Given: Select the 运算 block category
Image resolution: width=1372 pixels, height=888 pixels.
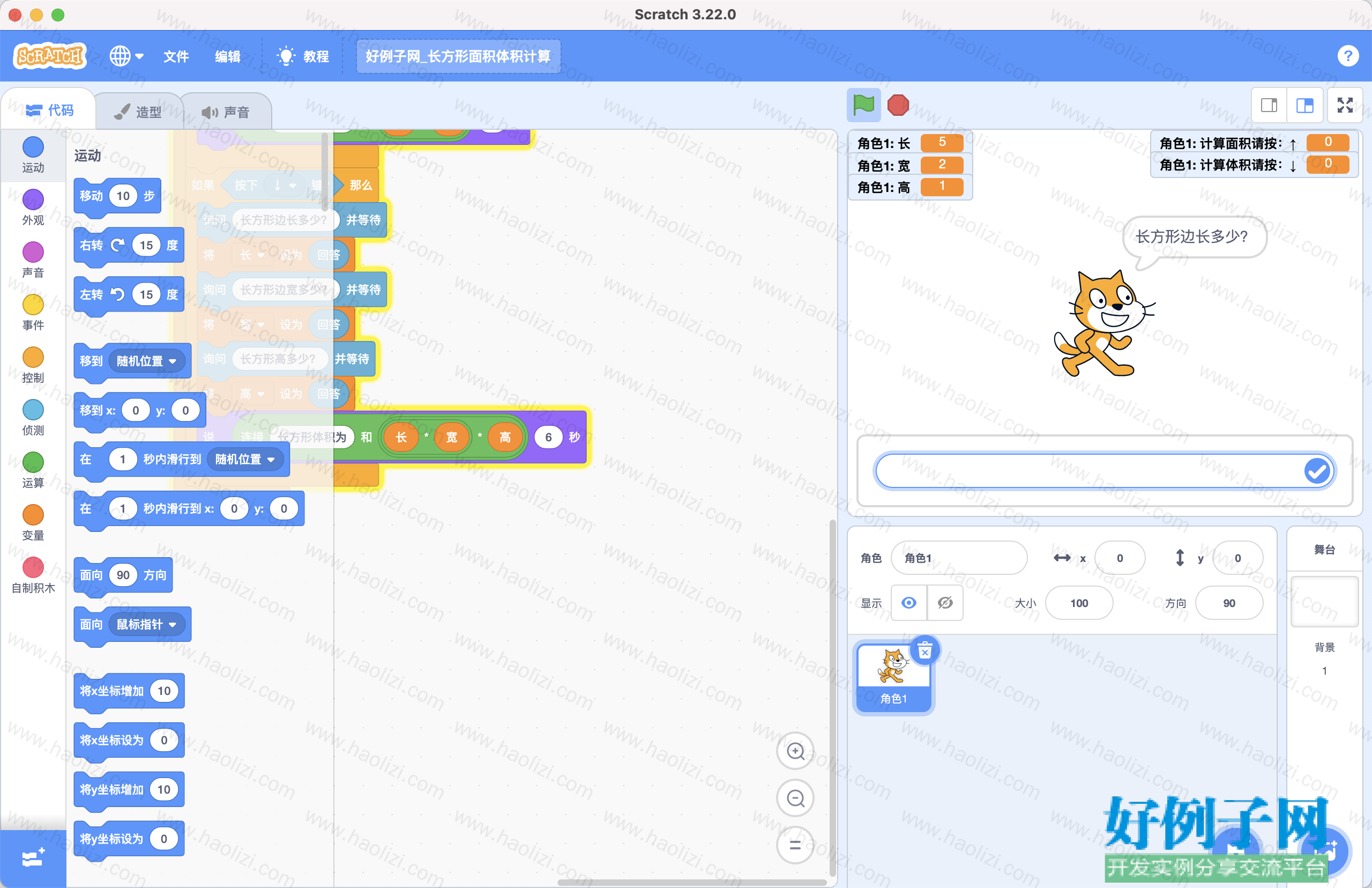Looking at the screenshot, I should (33, 470).
